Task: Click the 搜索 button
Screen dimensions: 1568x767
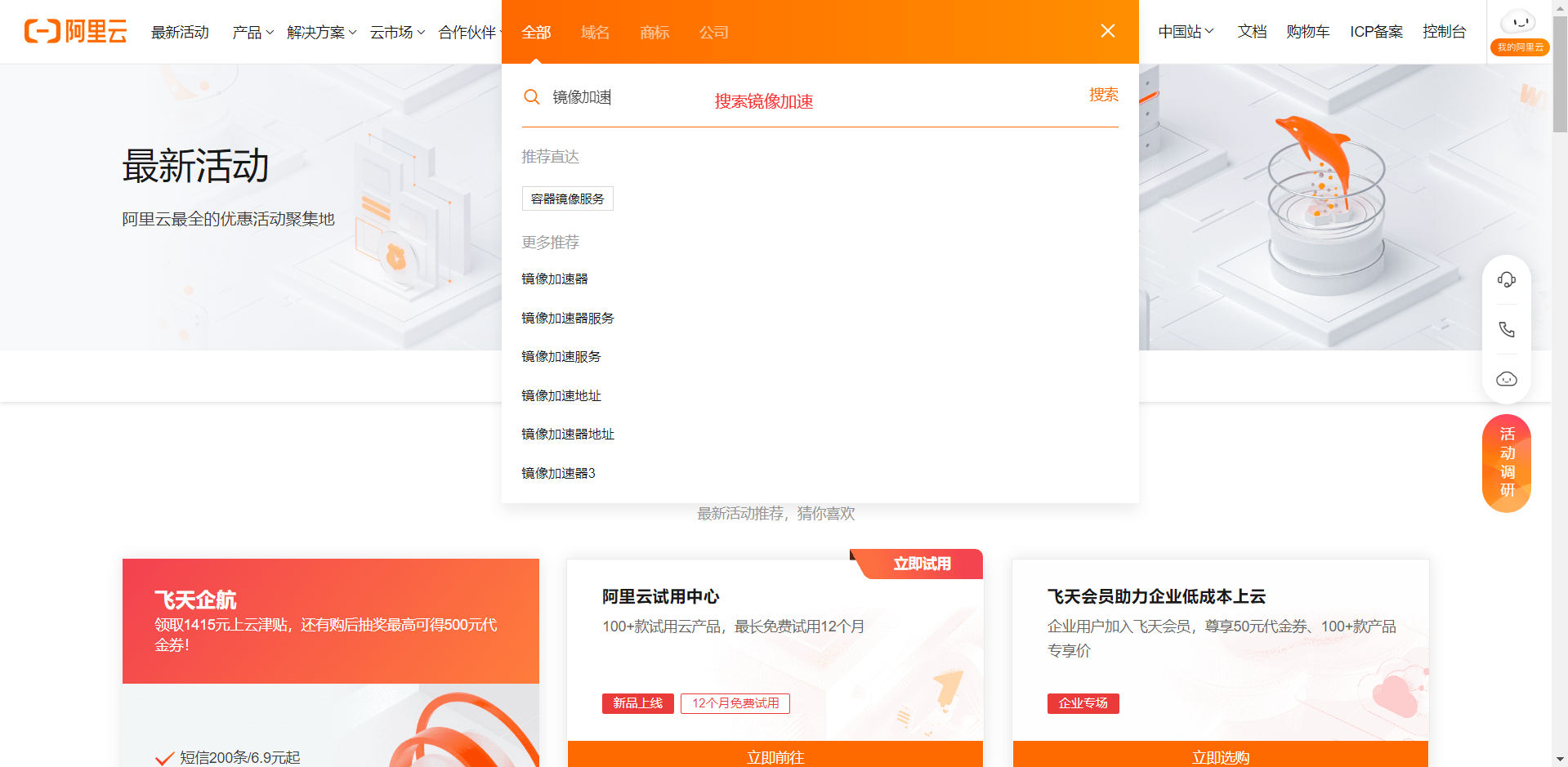Action: click(1104, 95)
